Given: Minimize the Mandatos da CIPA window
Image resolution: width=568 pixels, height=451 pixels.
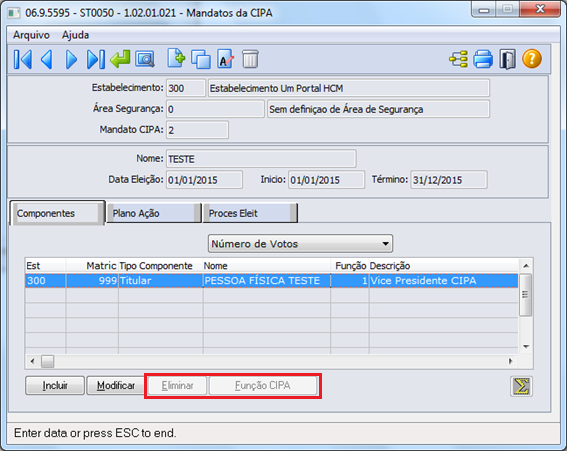Looking at the screenshot, I should pyautogui.click(x=484, y=10).
